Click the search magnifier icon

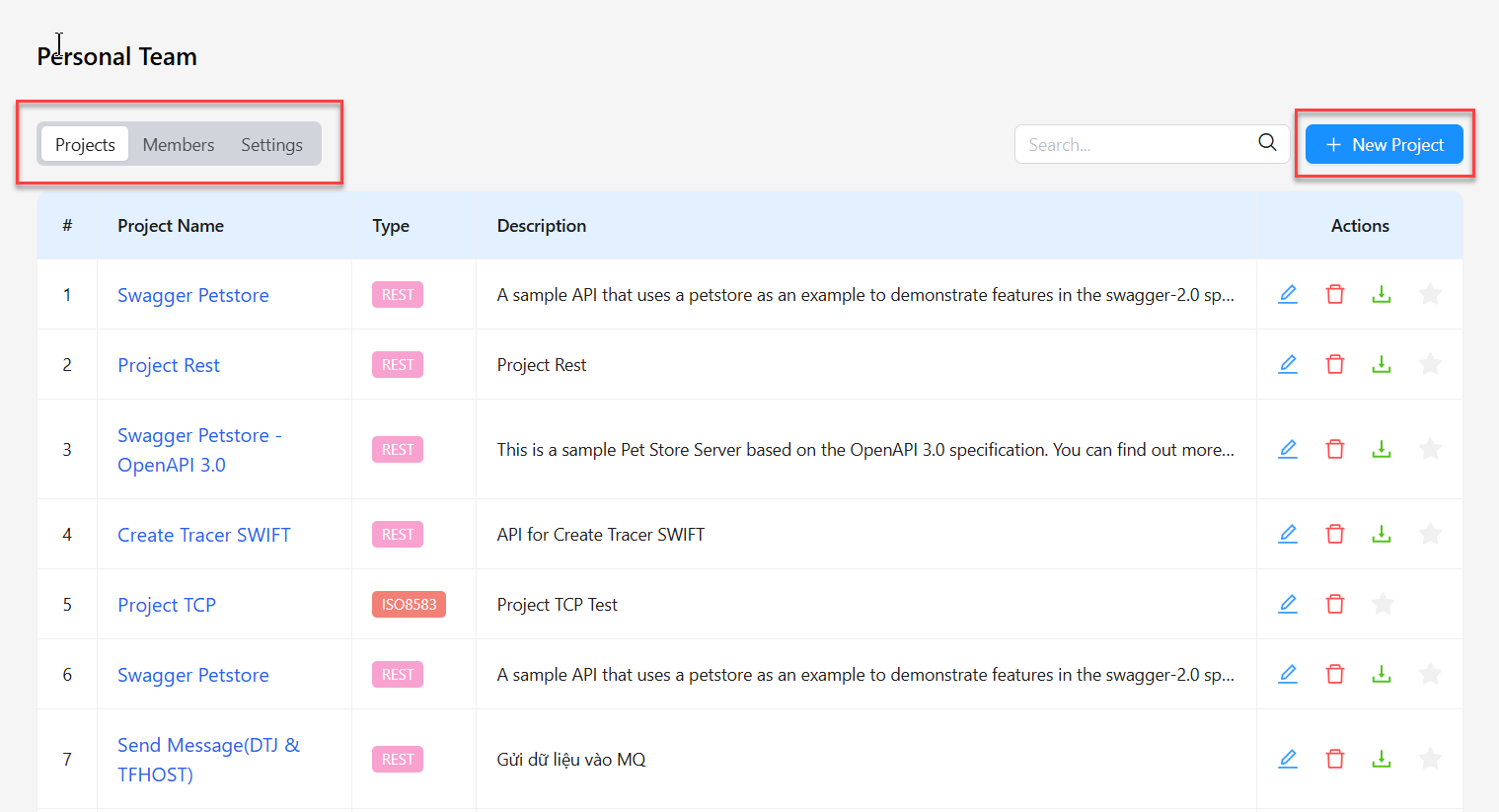click(x=1267, y=143)
